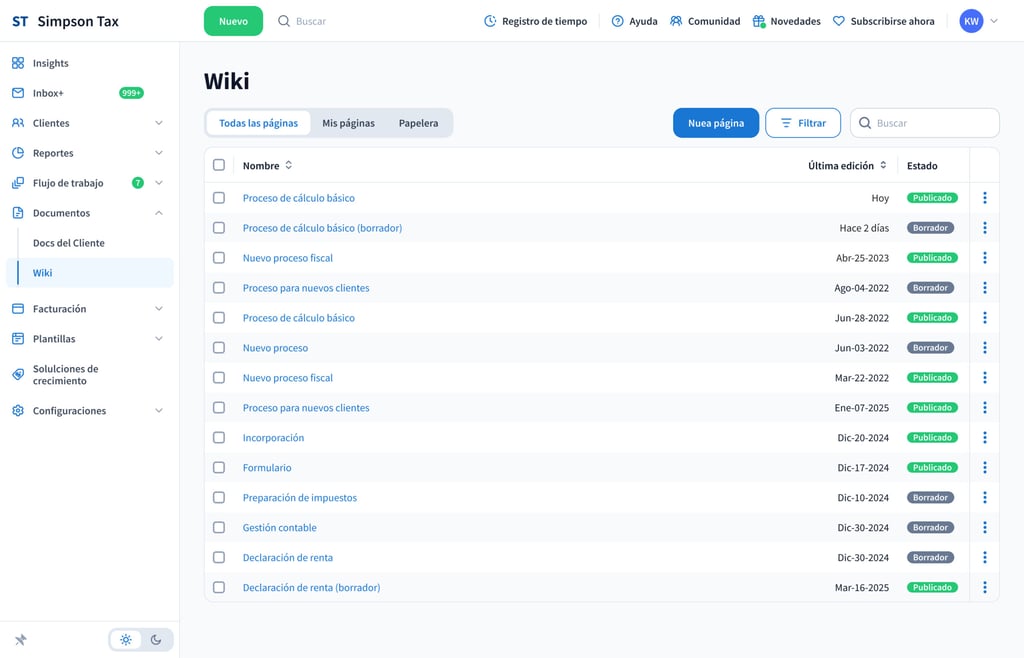The width and height of the screenshot is (1024, 658).
Task: Collapse the Documentos sidebar section
Action: (x=158, y=213)
